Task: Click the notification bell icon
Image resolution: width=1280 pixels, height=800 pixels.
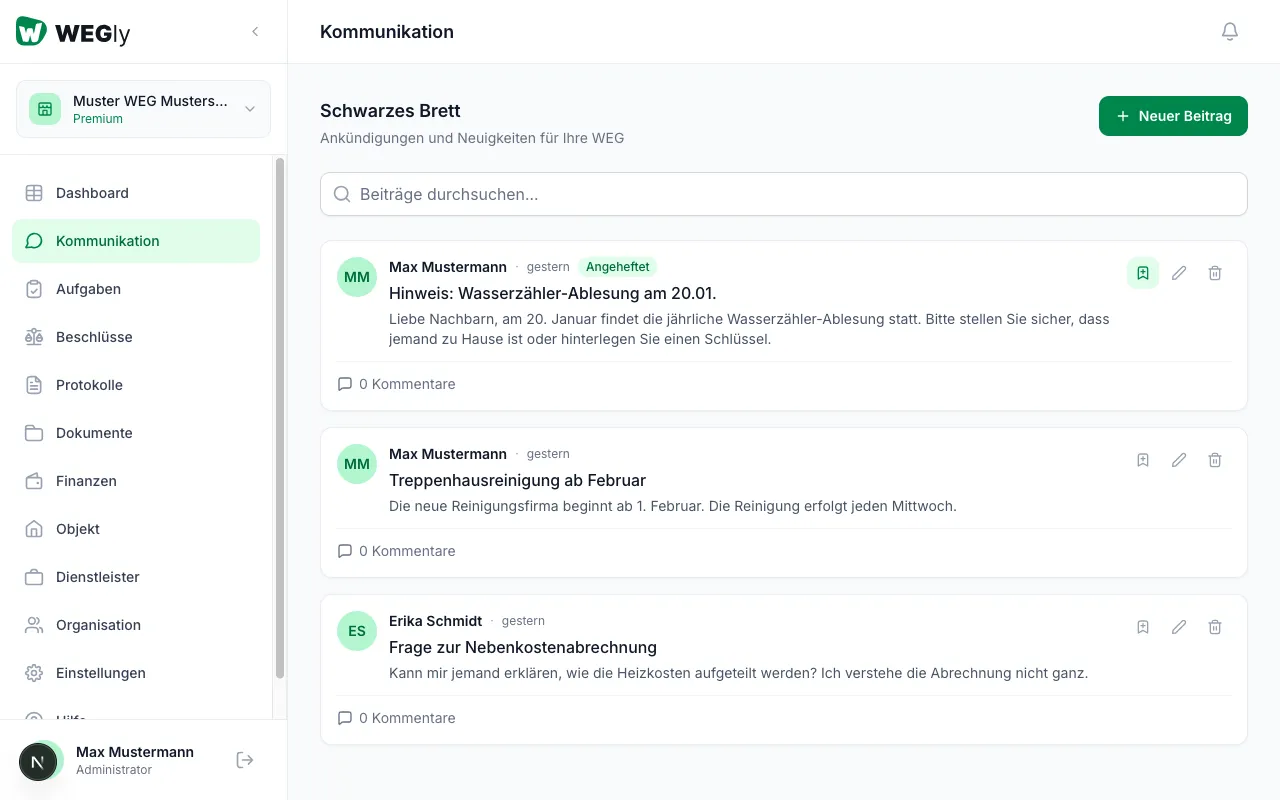Action: click(x=1230, y=32)
